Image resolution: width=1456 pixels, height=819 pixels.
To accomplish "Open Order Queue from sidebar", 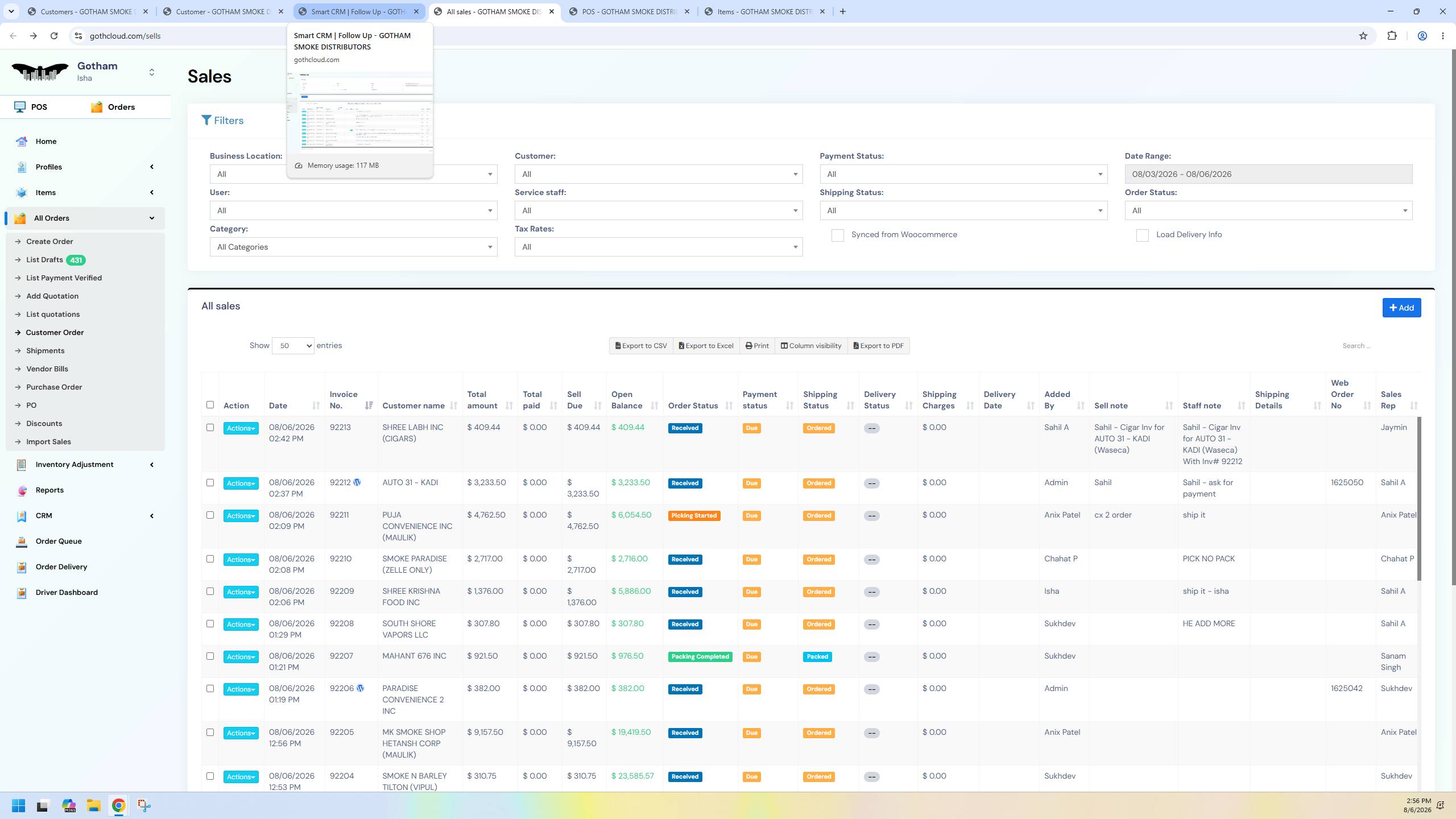I will [x=59, y=541].
